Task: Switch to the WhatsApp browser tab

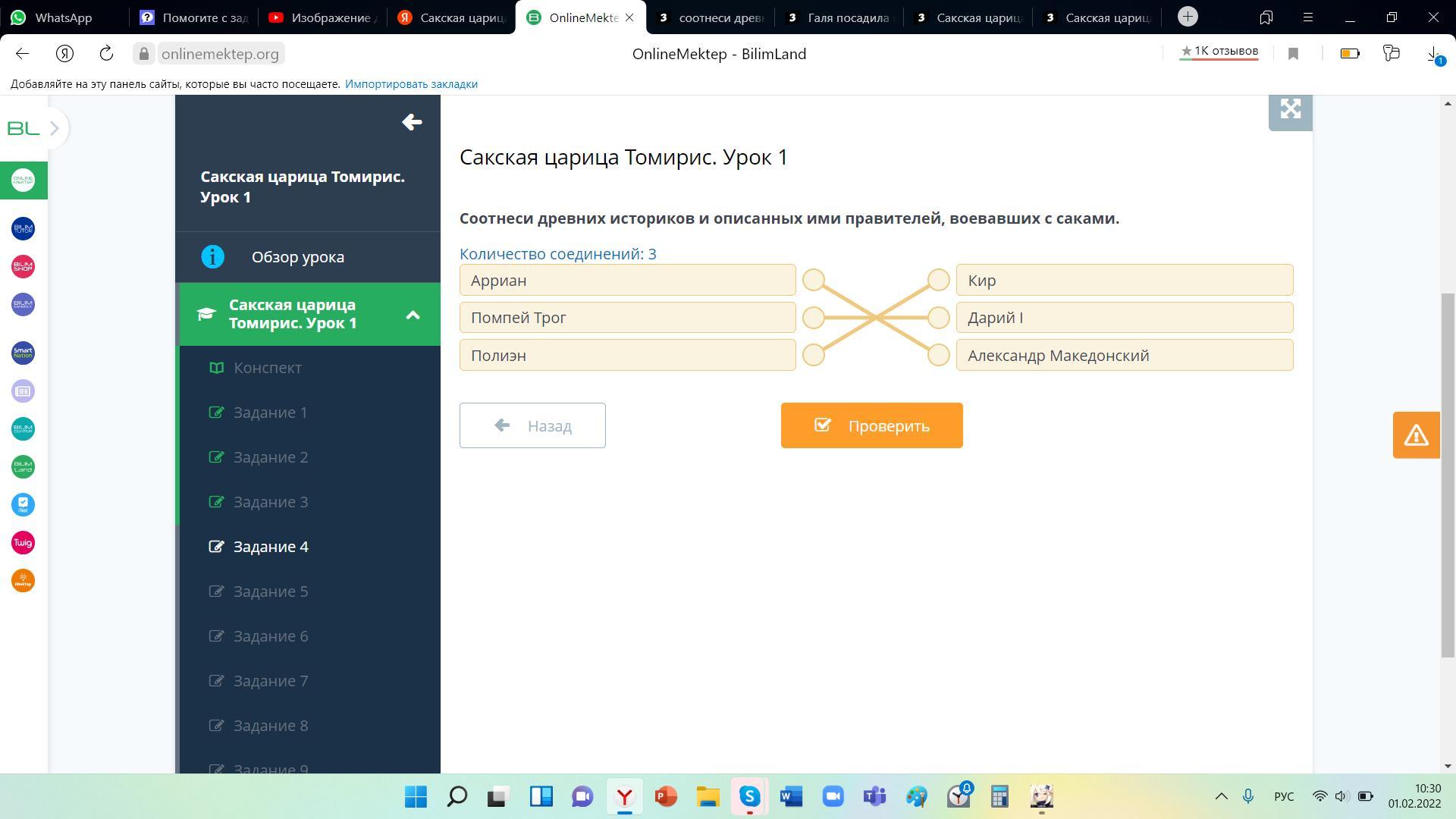Action: coord(63,17)
